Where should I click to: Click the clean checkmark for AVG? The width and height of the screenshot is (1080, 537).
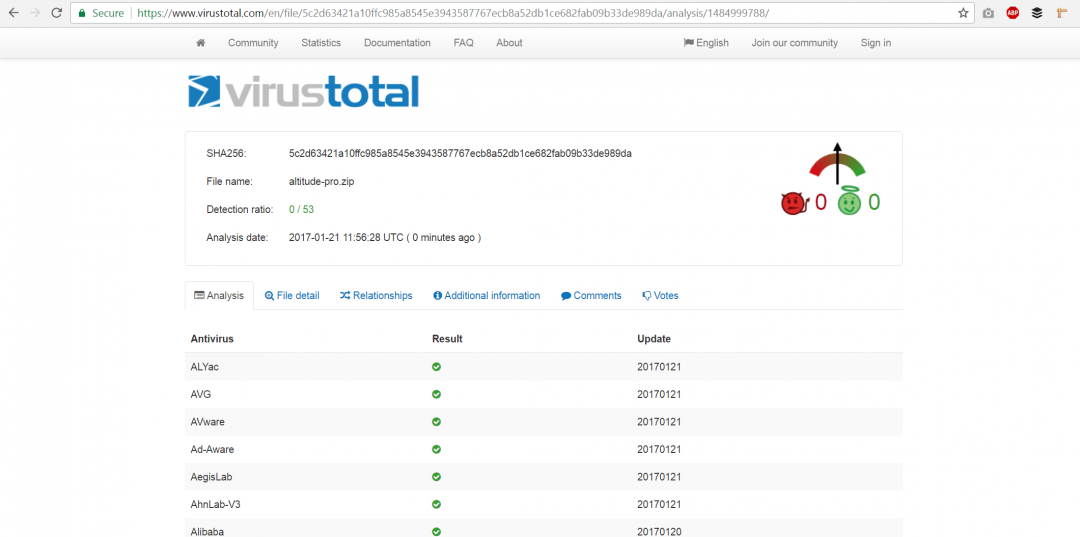[436, 394]
